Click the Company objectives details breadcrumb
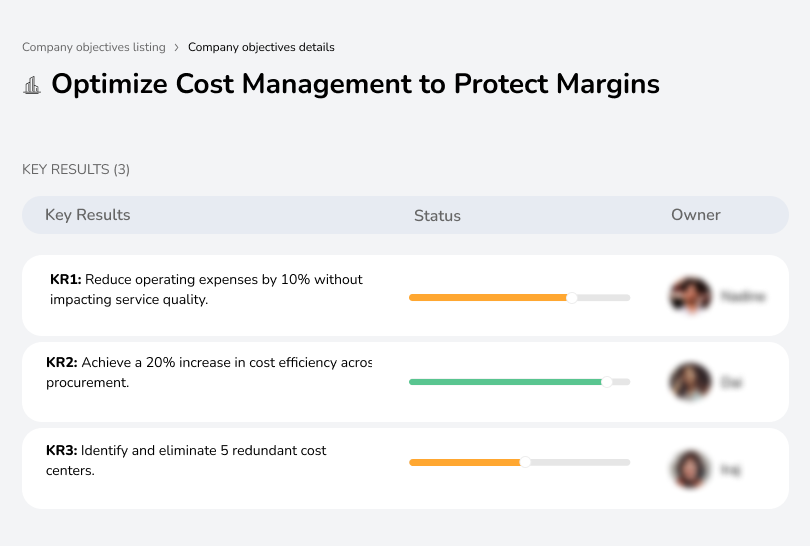Screen dimensions: 810x546 (x=261, y=47)
